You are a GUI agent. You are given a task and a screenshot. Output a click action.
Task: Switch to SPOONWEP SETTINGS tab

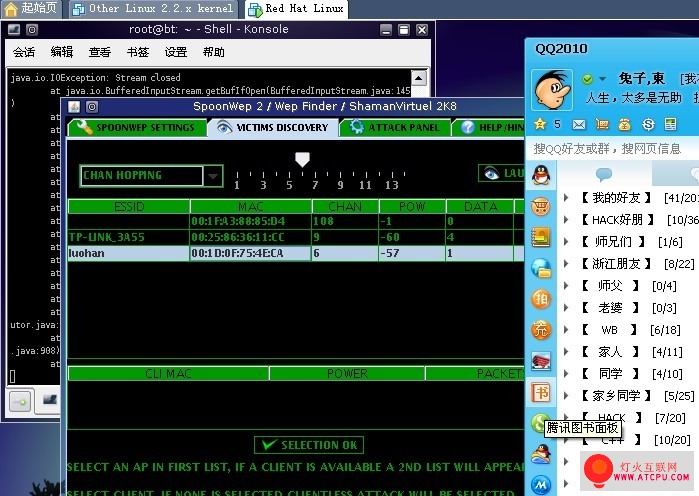pyautogui.click(x=137, y=127)
